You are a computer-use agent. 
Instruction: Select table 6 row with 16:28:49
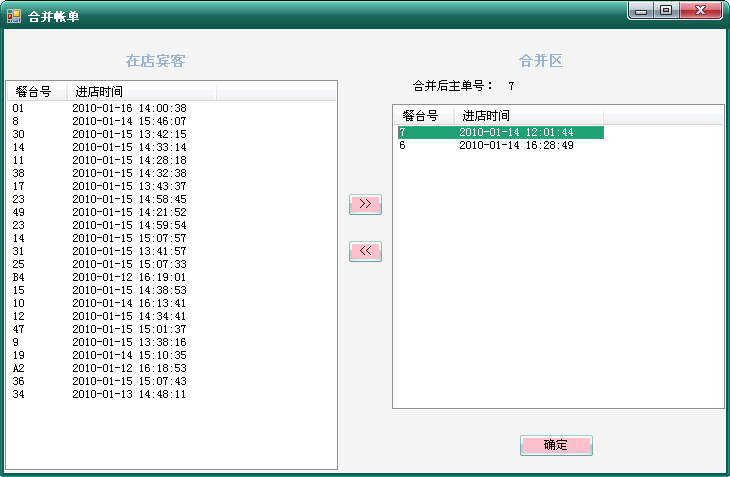500,145
